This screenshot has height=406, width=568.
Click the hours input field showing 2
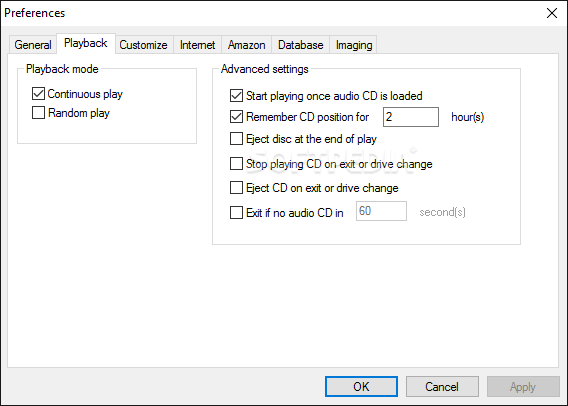pos(411,117)
